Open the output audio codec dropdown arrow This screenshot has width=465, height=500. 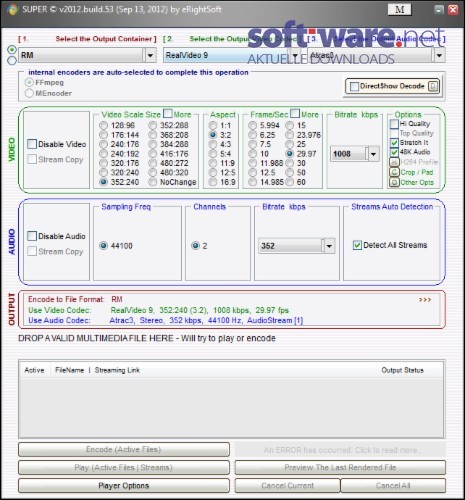click(x=439, y=55)
